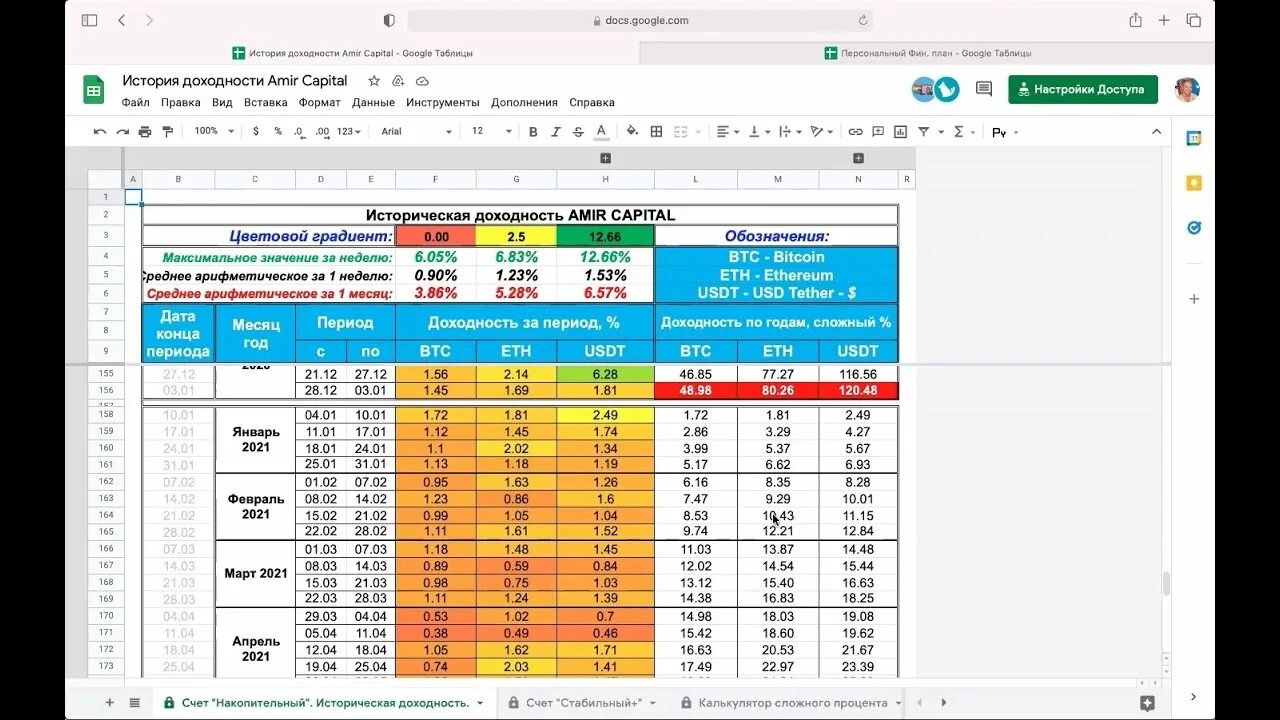Open the Правка menu
Image resolution: width=1280 pixels, height=720 pixels.
(181, 102)
